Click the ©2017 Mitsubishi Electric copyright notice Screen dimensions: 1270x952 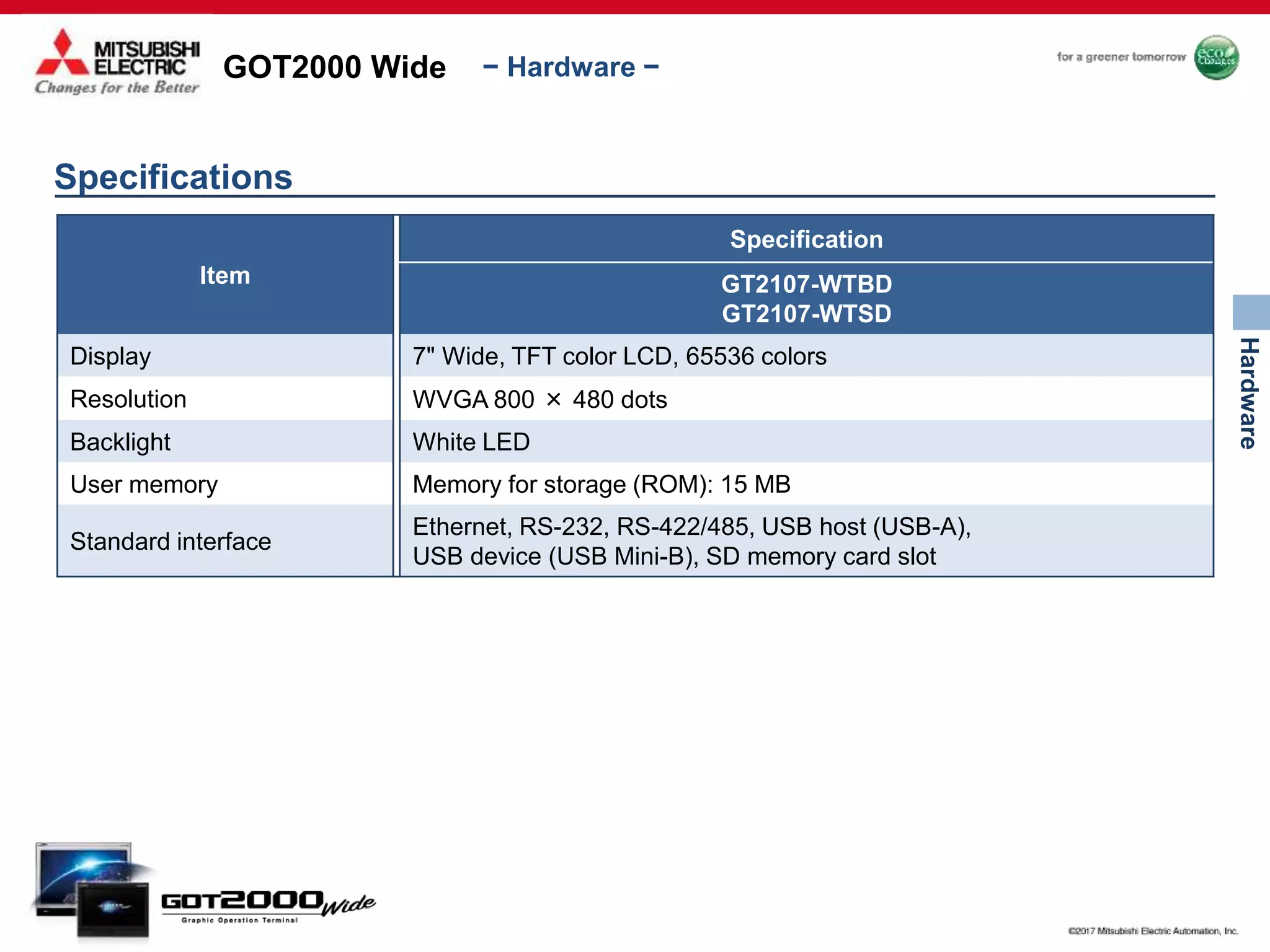click(x=1153, y=931)
